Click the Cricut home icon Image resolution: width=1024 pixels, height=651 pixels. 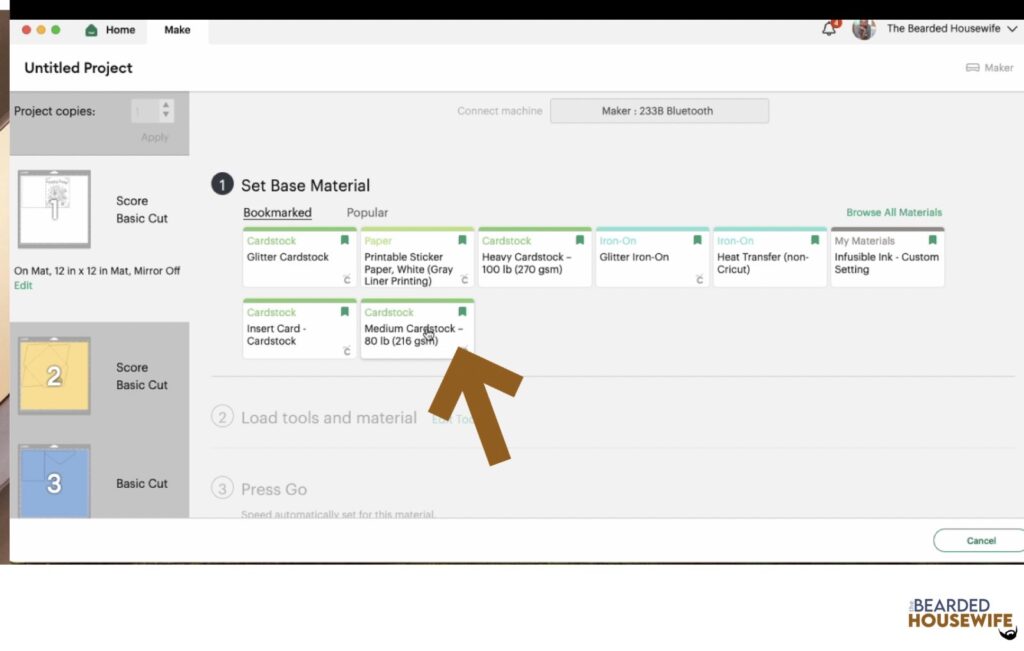(x=92, y=30)
